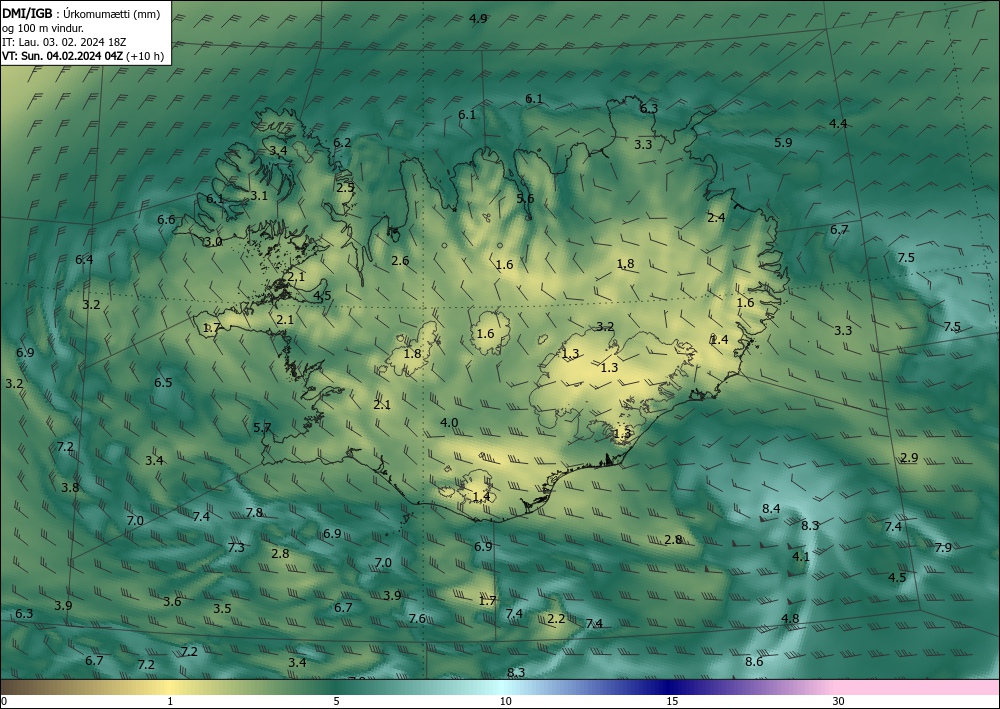The height and width of the screenshot is (709, 1000).
Task: Select the 2.6 value label
Action: 400,260
